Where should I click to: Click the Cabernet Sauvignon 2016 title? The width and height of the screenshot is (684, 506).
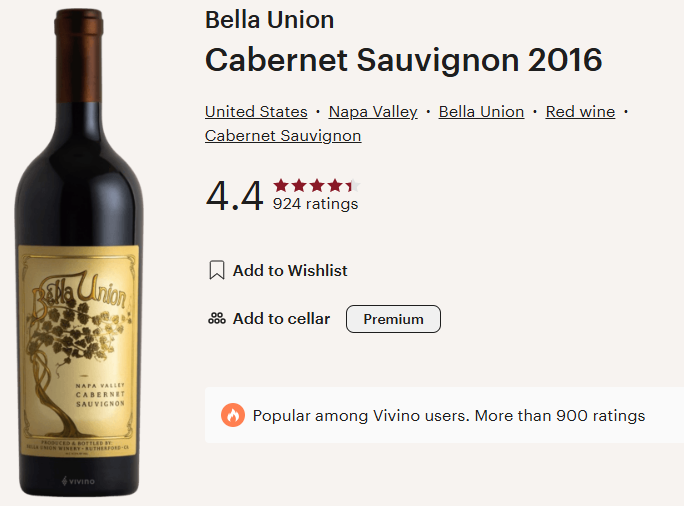point(403,60)
